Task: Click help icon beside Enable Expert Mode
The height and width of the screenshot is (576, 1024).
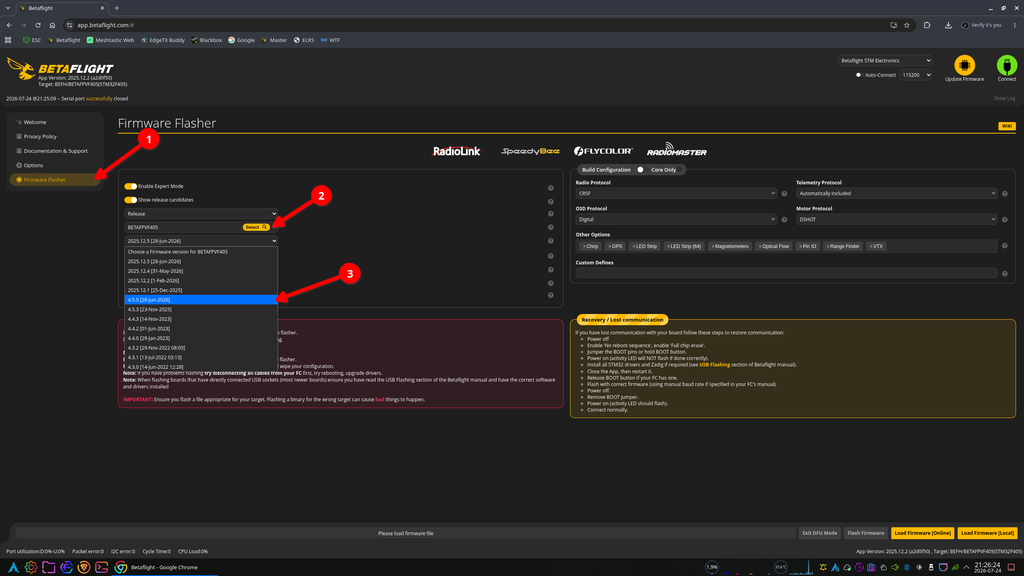Action: [x=551, y=188]
